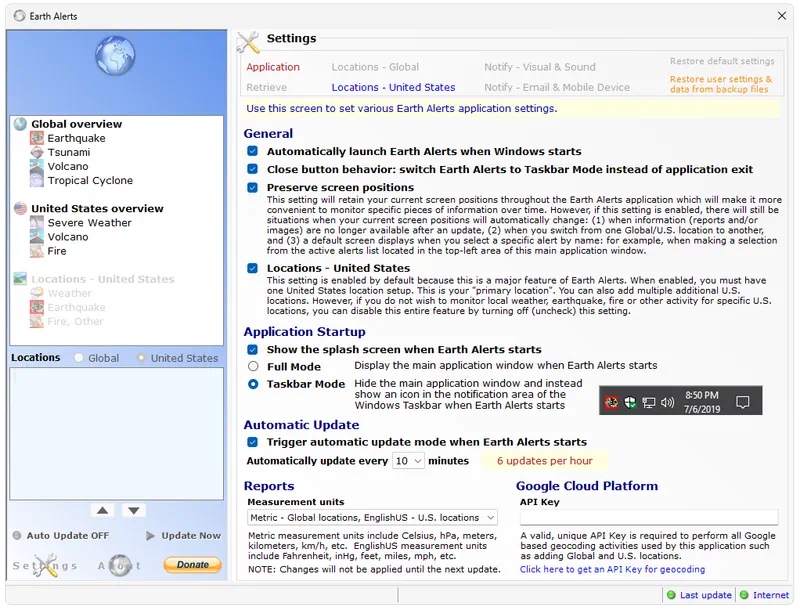Open the Locations - United States settings tab
This screenshot has height=610, width=800.
tap(393, 87)
